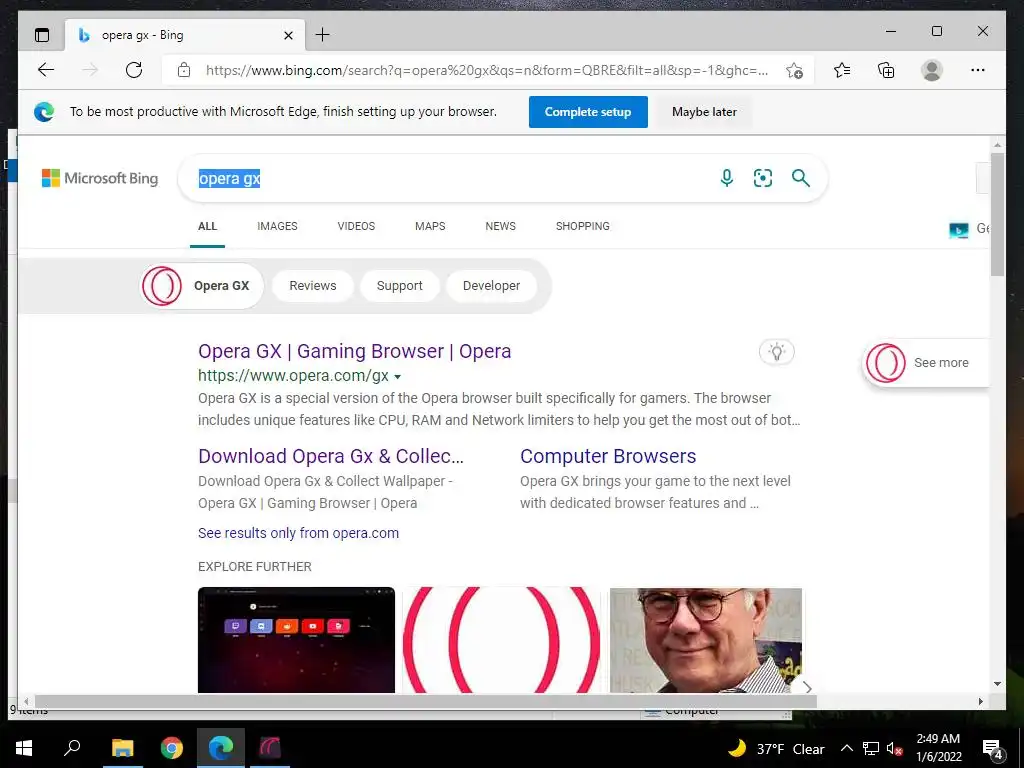Open the network status tray icon
1024x768 pixels.
tap(871, 748)
